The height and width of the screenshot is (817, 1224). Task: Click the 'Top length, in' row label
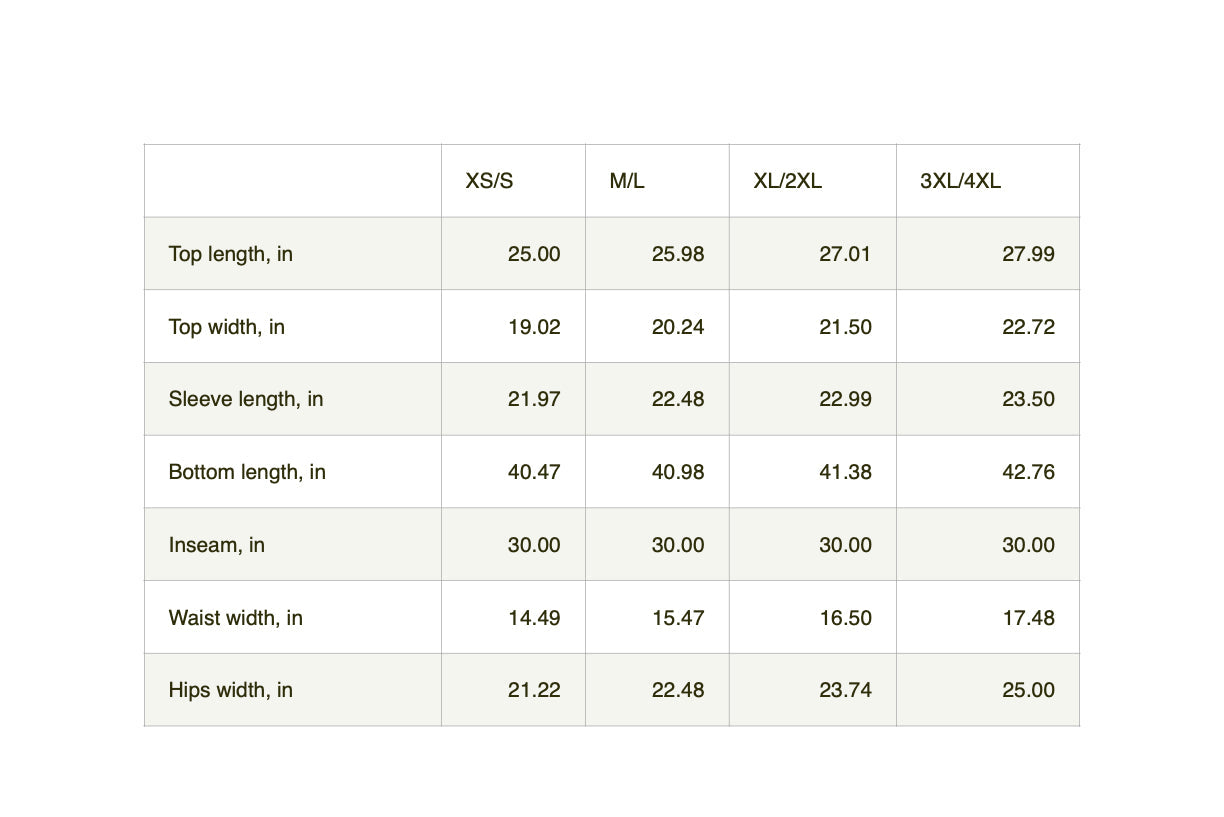tap(230, 254)
